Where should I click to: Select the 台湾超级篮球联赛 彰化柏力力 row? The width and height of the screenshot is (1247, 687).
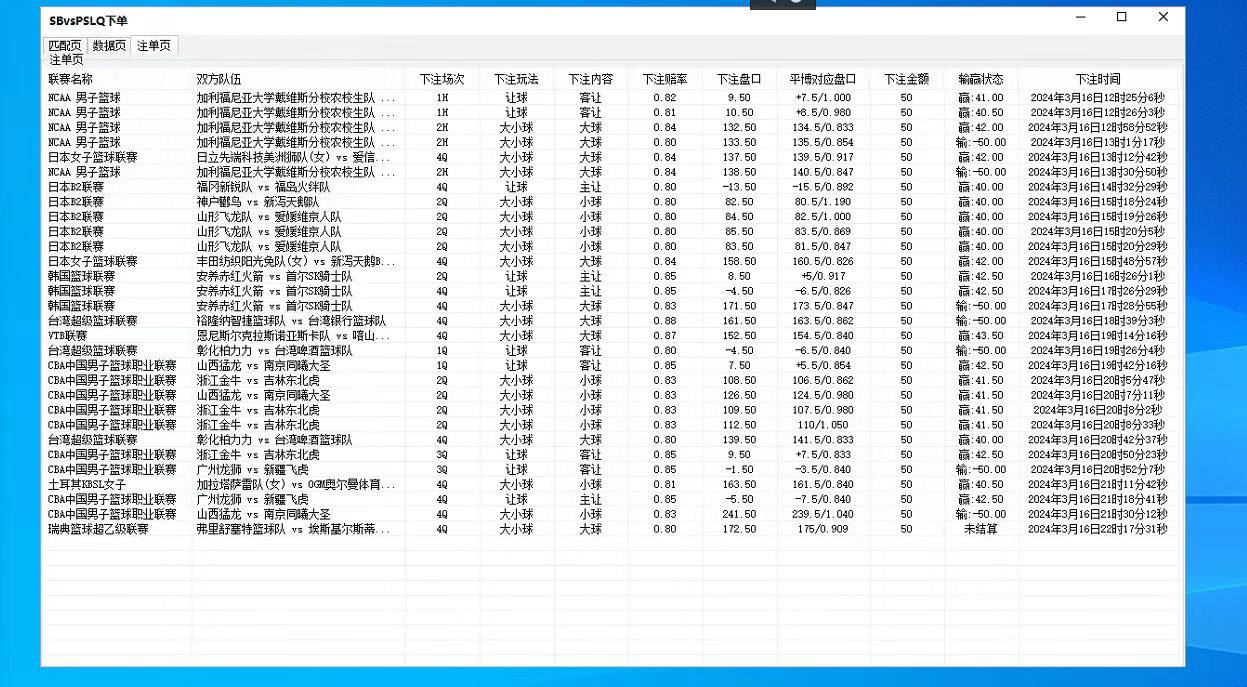pos(300,350)
